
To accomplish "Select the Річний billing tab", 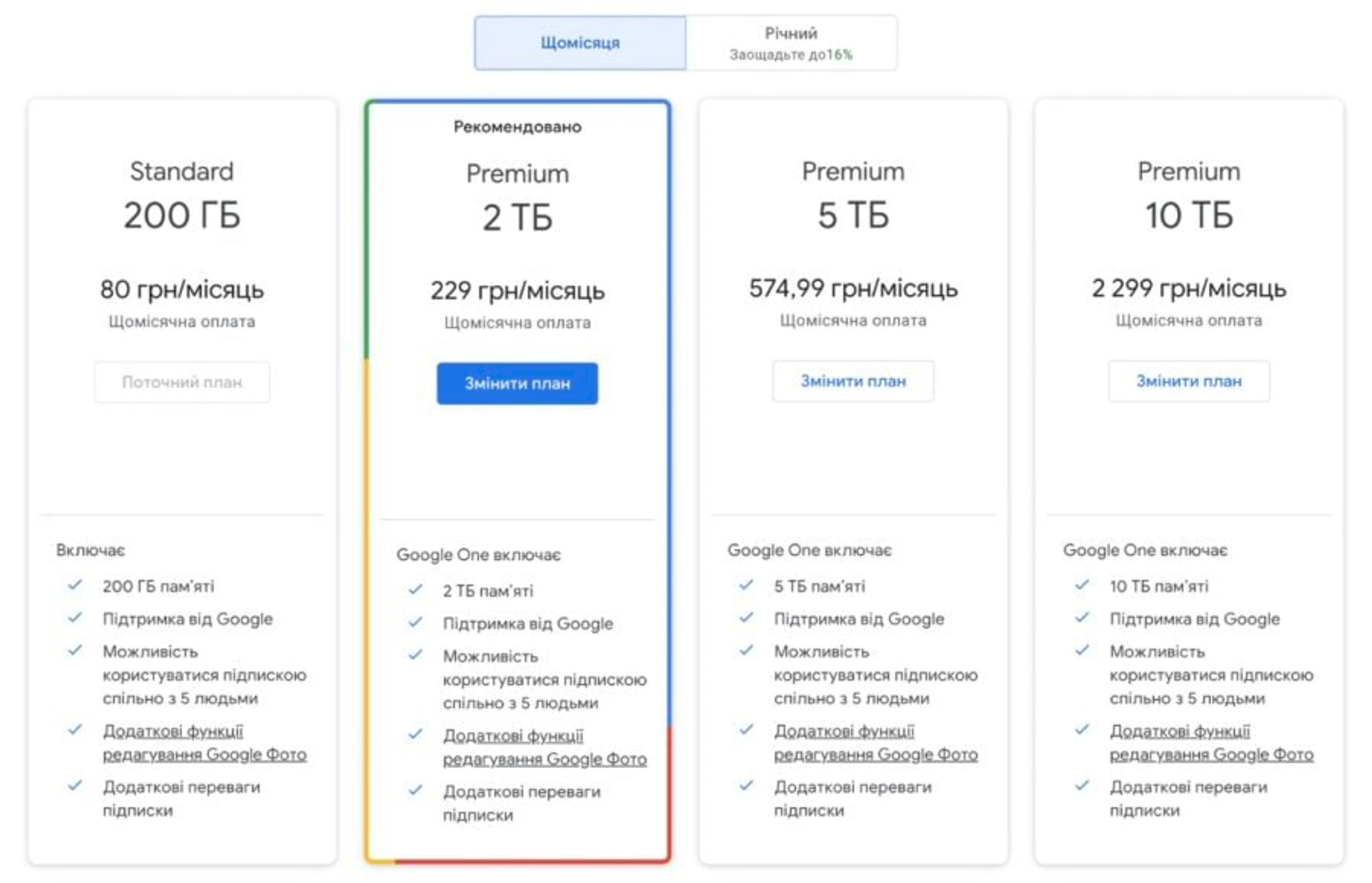I will [791, 43].
